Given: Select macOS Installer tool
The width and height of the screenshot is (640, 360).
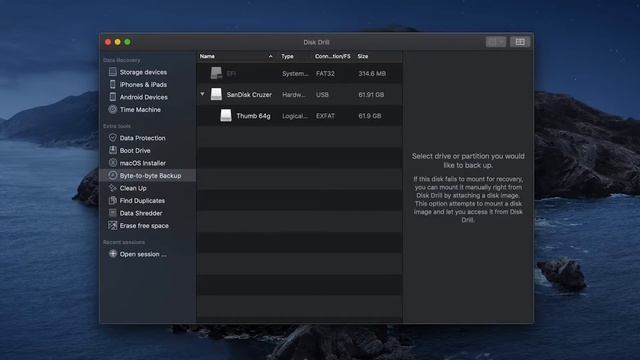Looking at the screenshot, I should pyautogui.click(x=143, y=163).
